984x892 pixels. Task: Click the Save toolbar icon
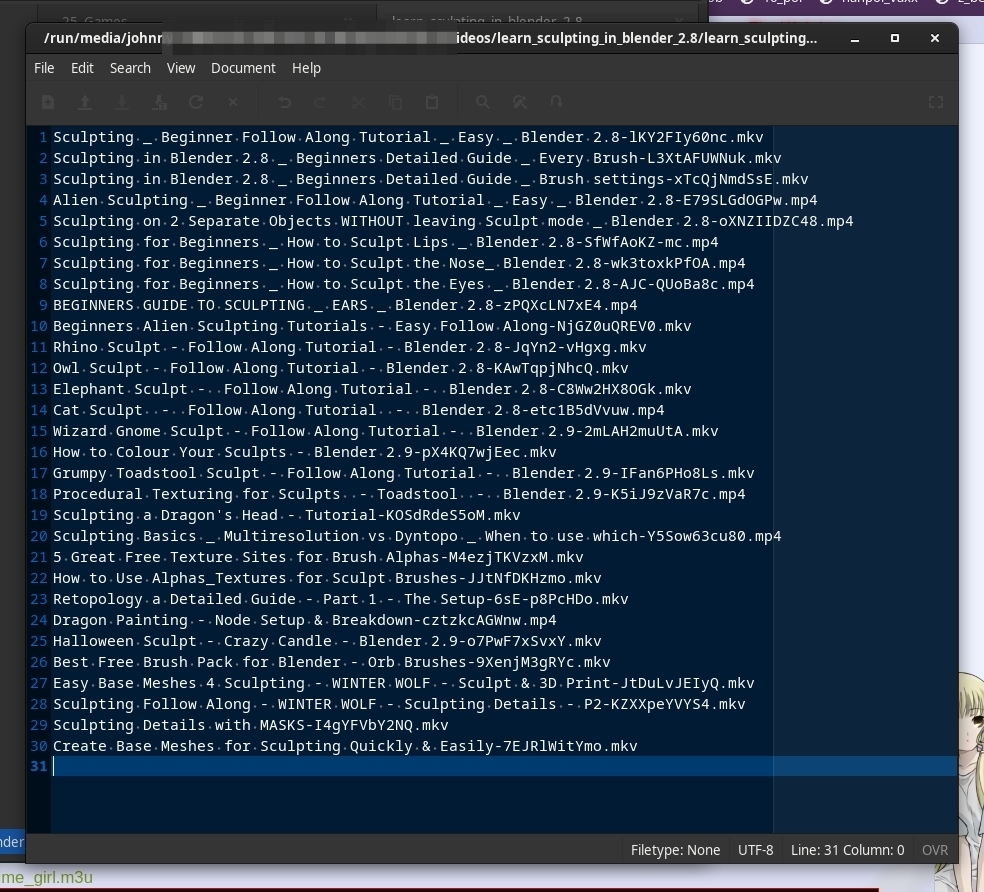(x=122, y=102)
